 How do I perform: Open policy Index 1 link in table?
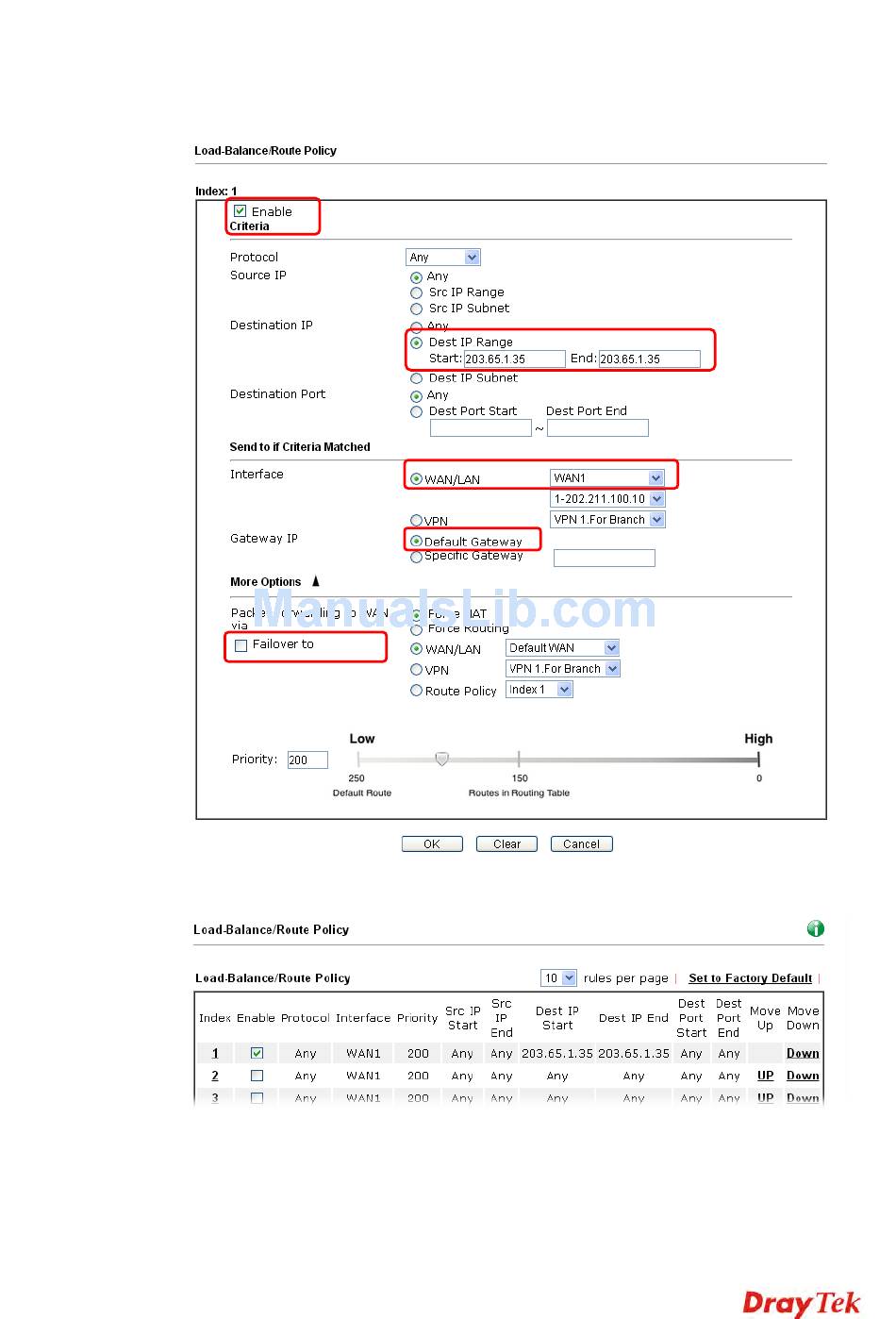point(215,1053)
